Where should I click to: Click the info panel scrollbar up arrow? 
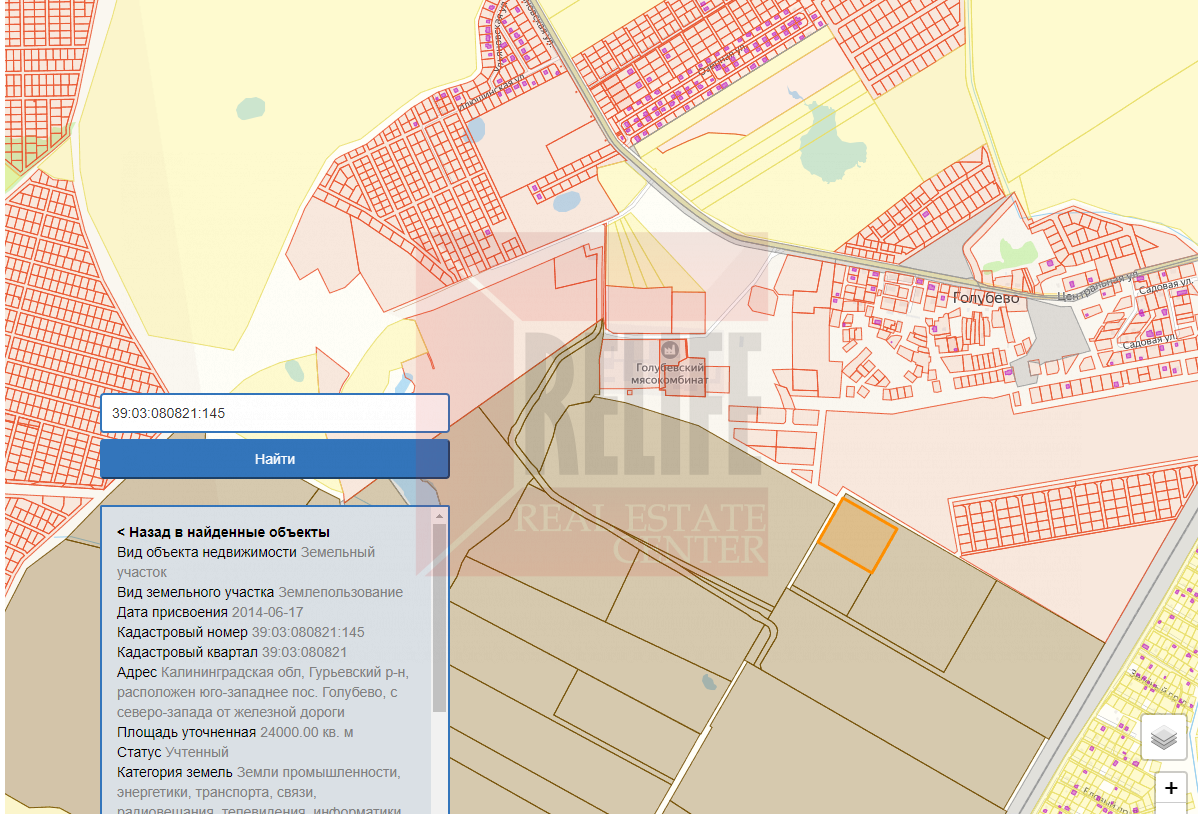click(x=439, y=516)
